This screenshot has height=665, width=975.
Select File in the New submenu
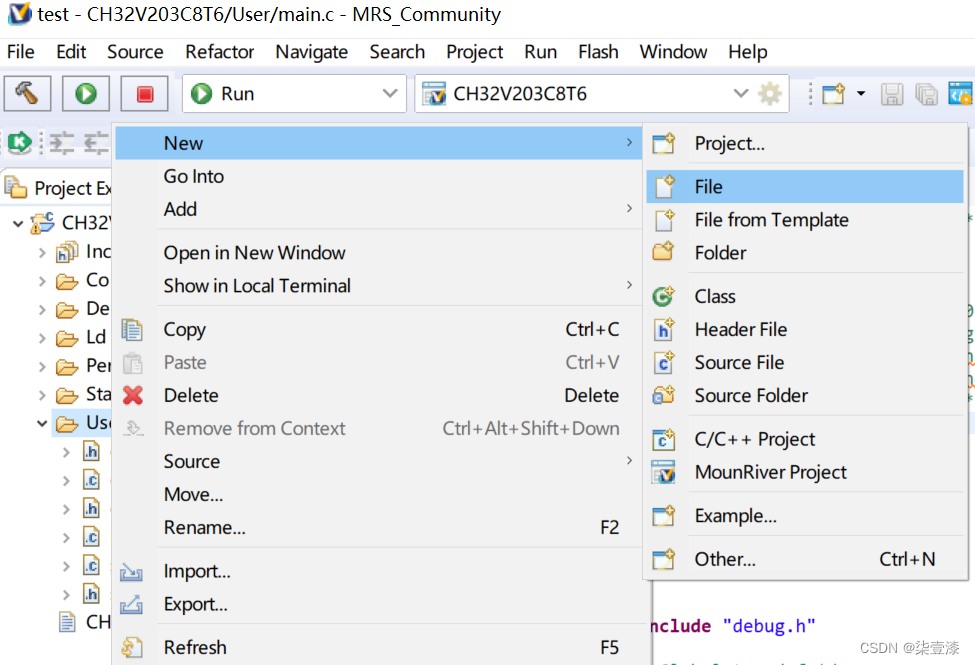(708, 187)
